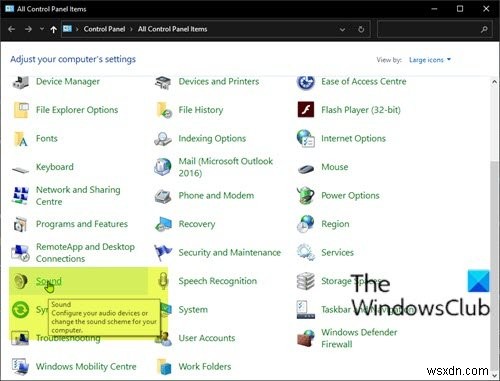Screen dimensions: 500x381
Task: Open Indexing Options icon
Action: (x=163, y=139)
